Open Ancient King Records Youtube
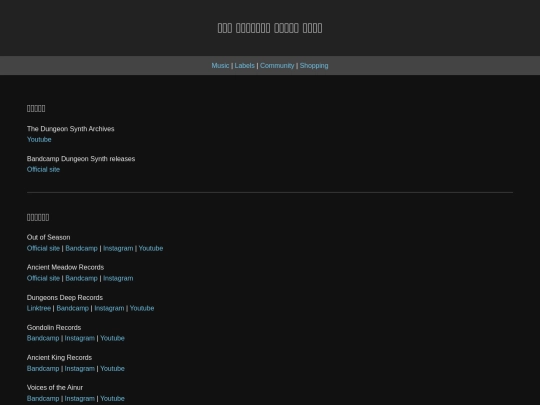 pyautogui.click(x=112, y=368)
